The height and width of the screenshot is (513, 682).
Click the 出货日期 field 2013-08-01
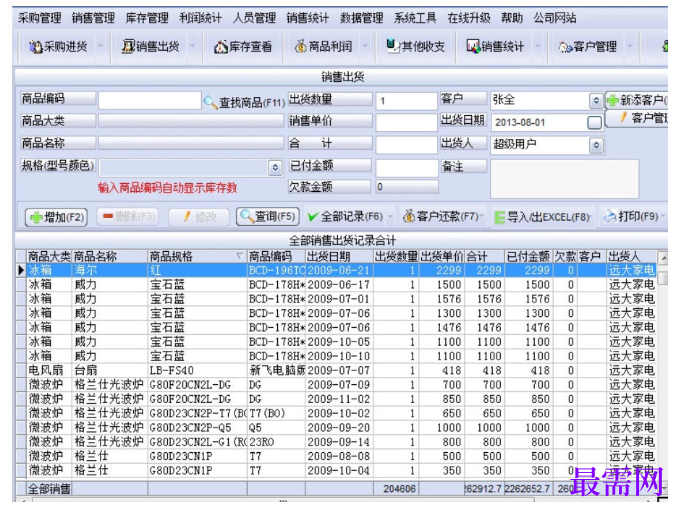[x=538, y=122]
